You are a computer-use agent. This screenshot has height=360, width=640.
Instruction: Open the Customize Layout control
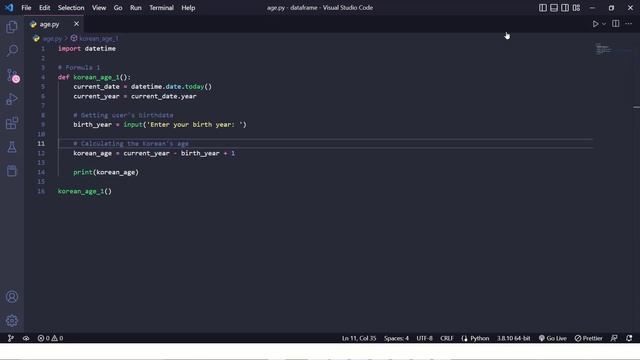click(576, 8)
